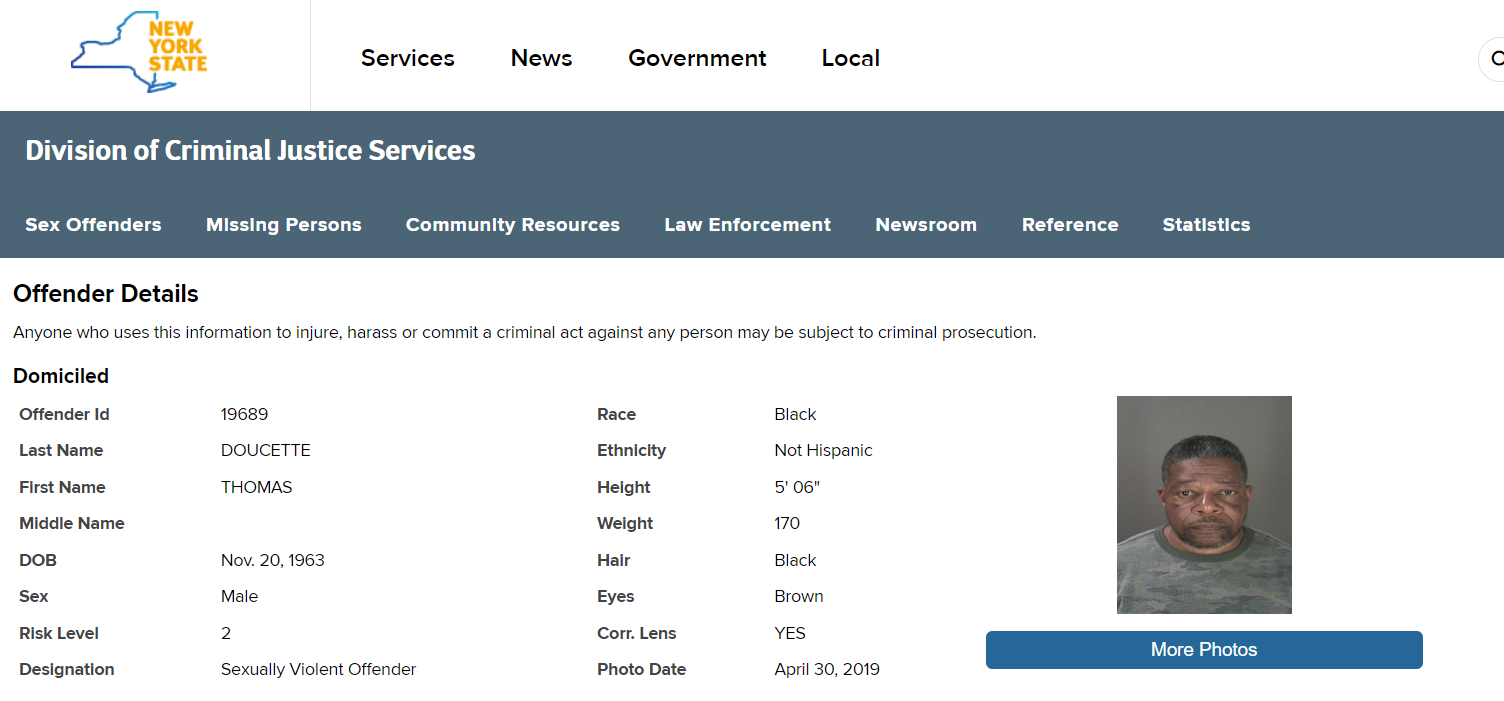Select the Ethnicity value Not Hispanic
Screen dimensions: 1504x701
tap(824, 450)
